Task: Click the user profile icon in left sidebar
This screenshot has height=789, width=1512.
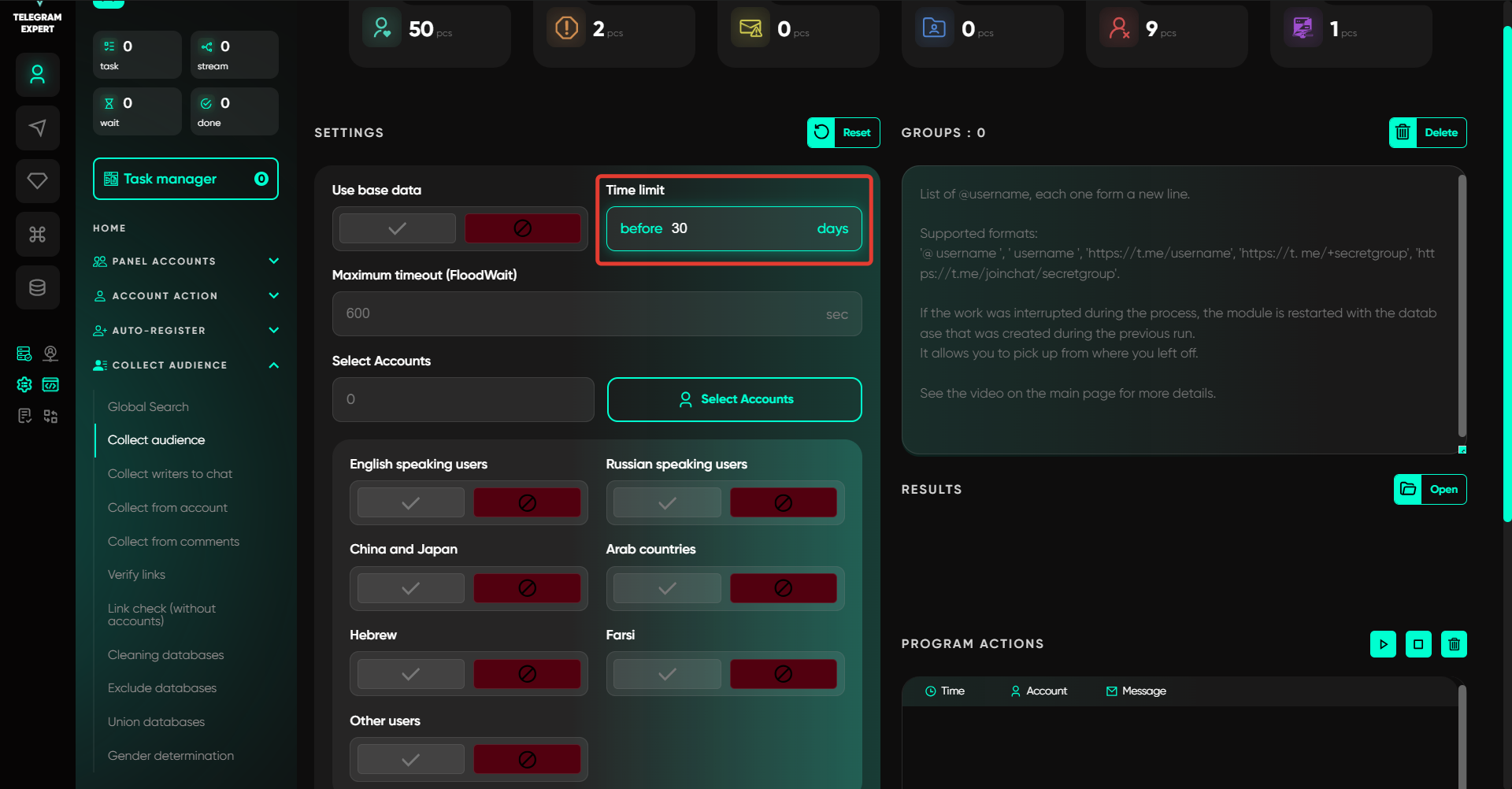Action: 37,75
